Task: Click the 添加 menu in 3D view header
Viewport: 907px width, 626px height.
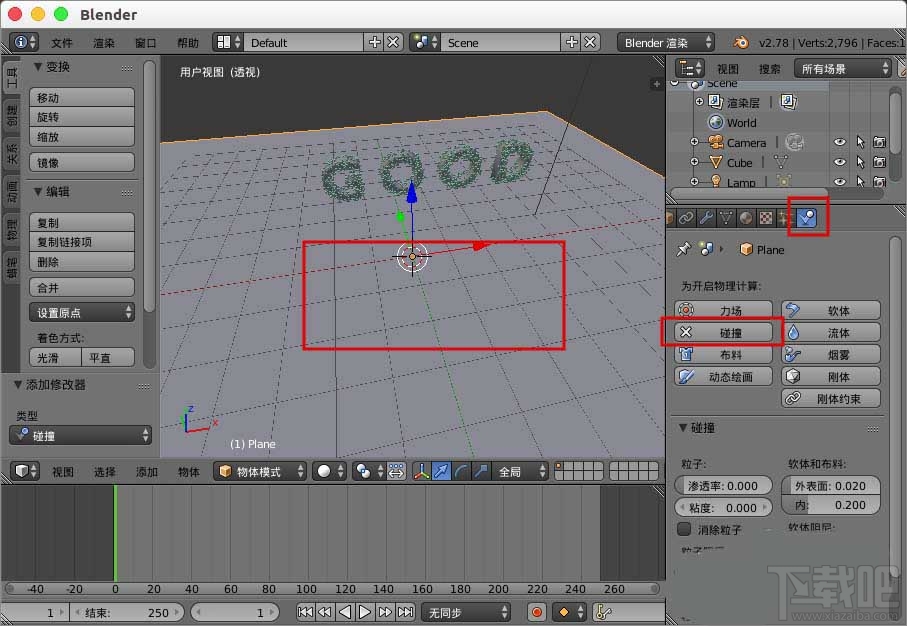Action: pyautogui.click(x=147, y=470)
